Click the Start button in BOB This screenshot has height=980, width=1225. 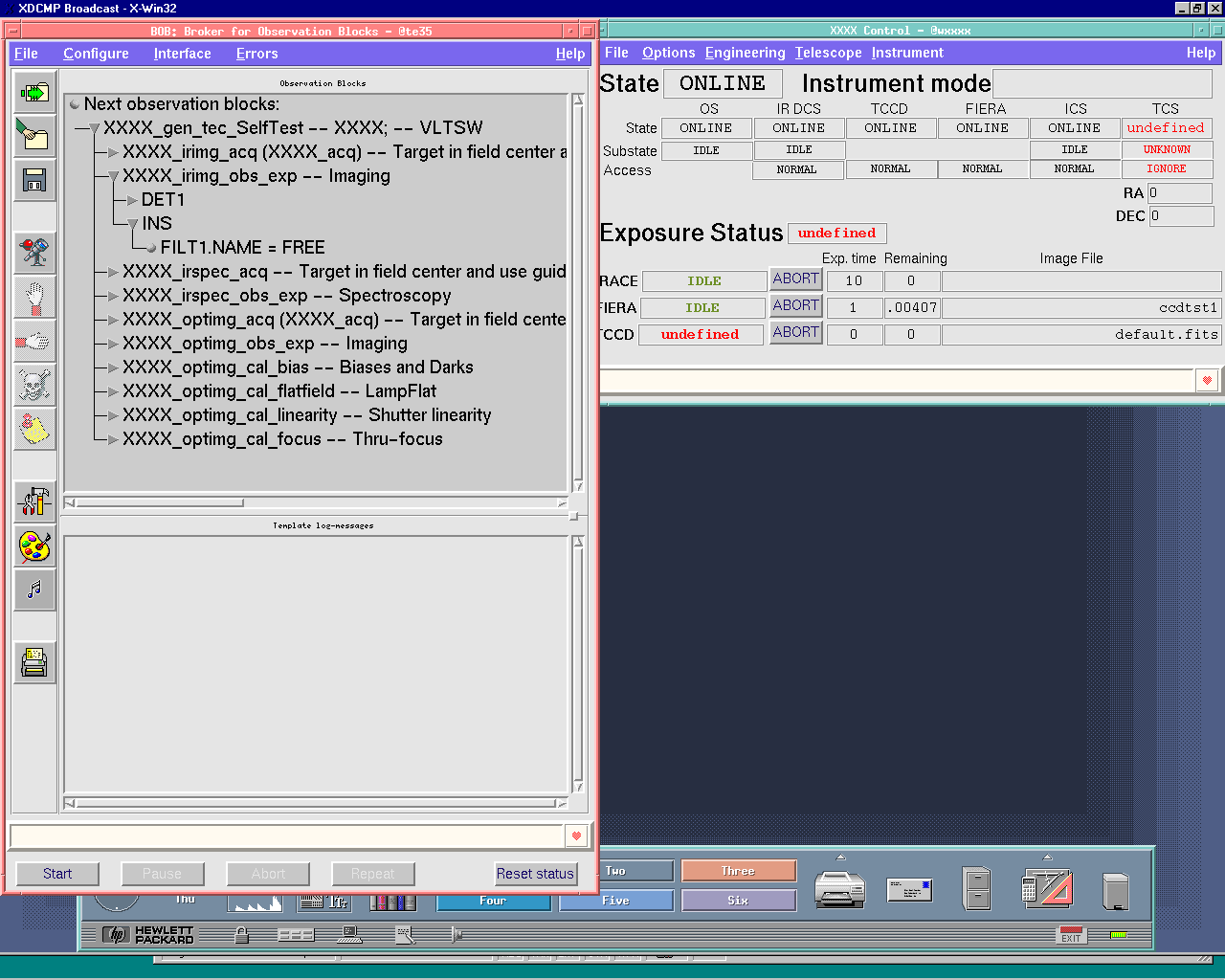pyautogui.click(x=57, y=874)
